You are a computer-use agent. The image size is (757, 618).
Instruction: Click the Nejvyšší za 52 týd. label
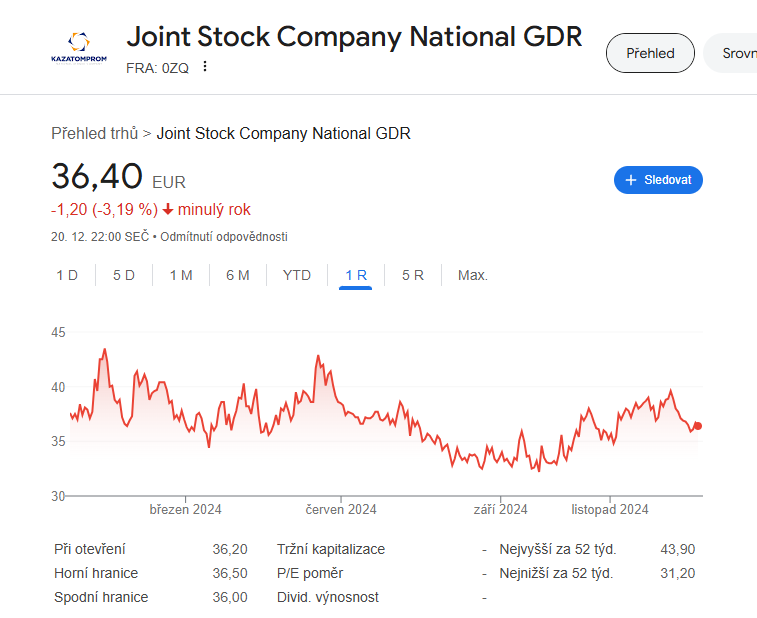click(558, 549)
